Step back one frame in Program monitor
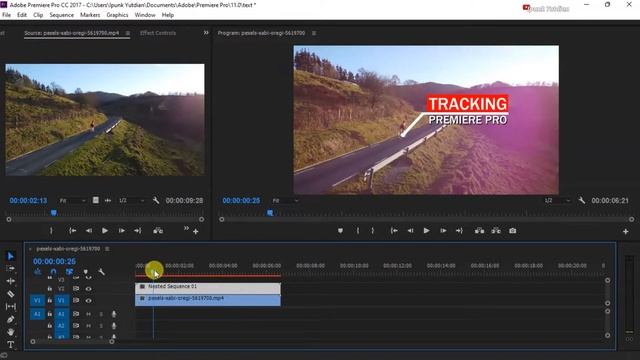The width and height of the screenshot is (640, 360). pyautogui.click(x=410, y=231)
